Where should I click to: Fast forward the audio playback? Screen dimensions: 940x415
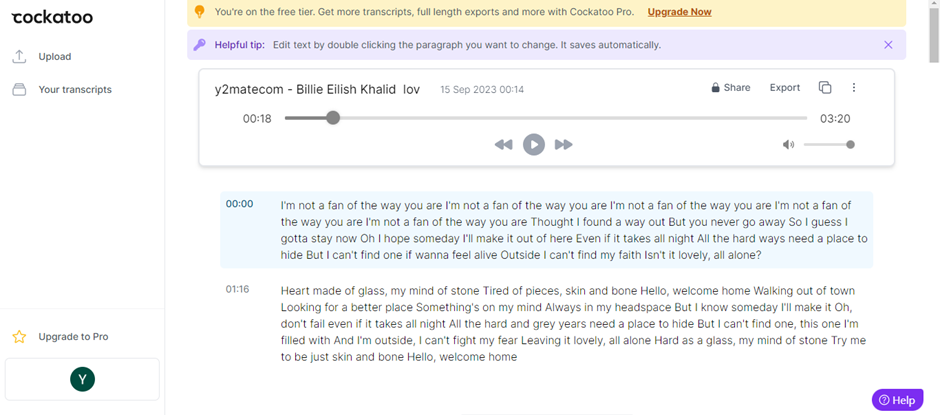[564, 145]
